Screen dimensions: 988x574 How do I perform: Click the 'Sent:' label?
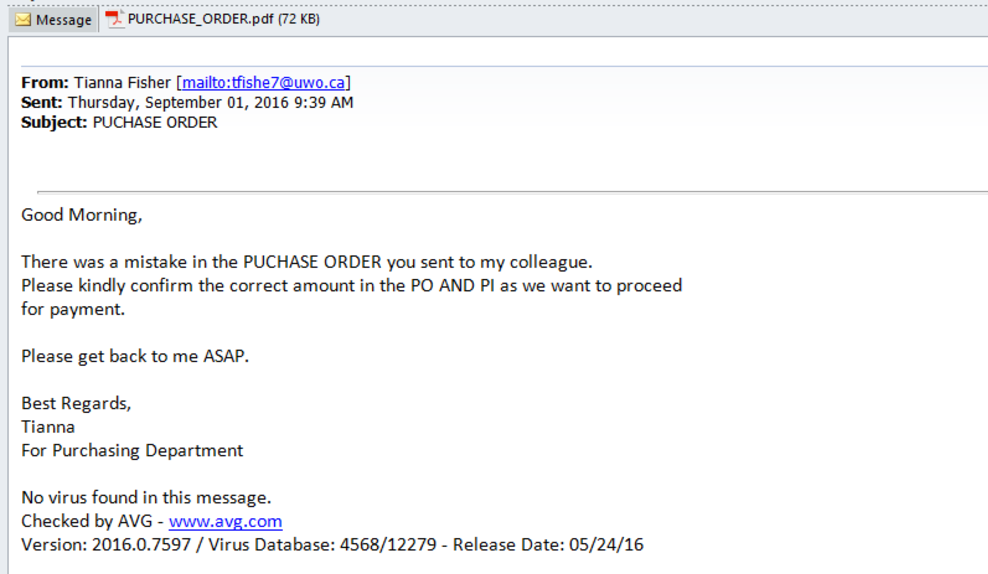(42, 103)
